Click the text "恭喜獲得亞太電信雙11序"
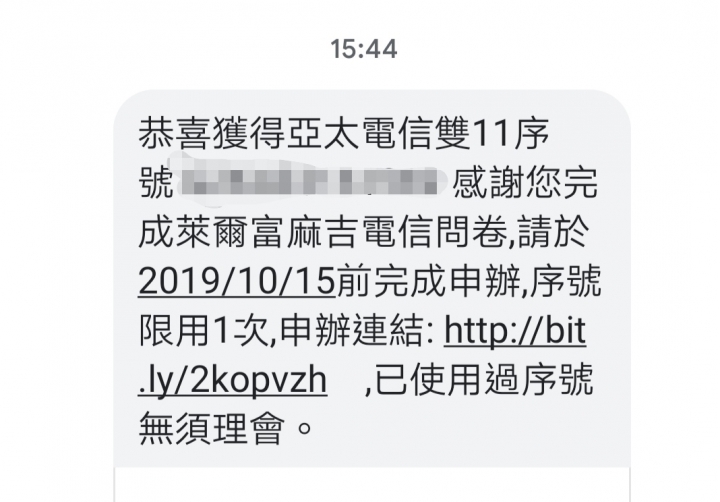 [x=344, y=134]
